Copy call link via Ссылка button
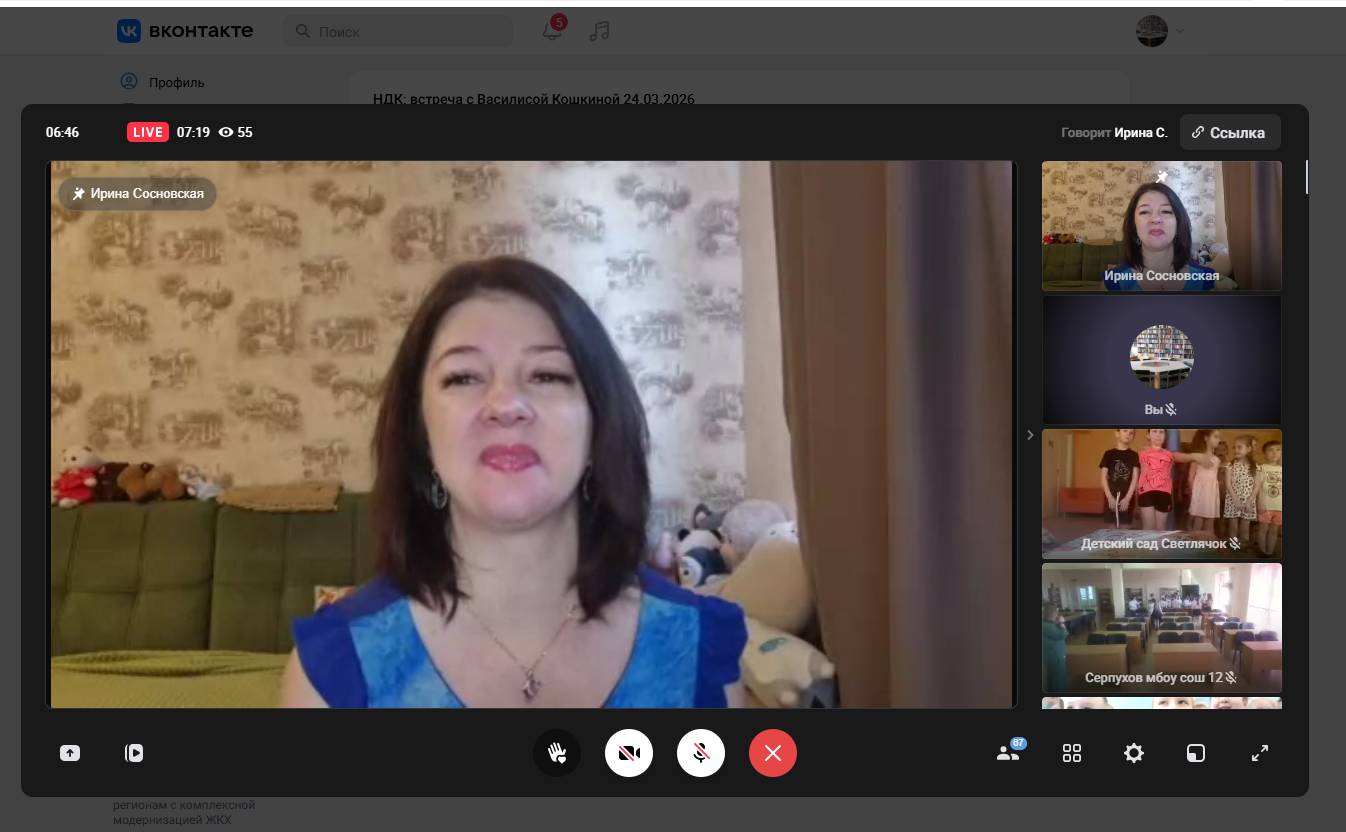The image size is (1346, 832). pos(1229,132)
